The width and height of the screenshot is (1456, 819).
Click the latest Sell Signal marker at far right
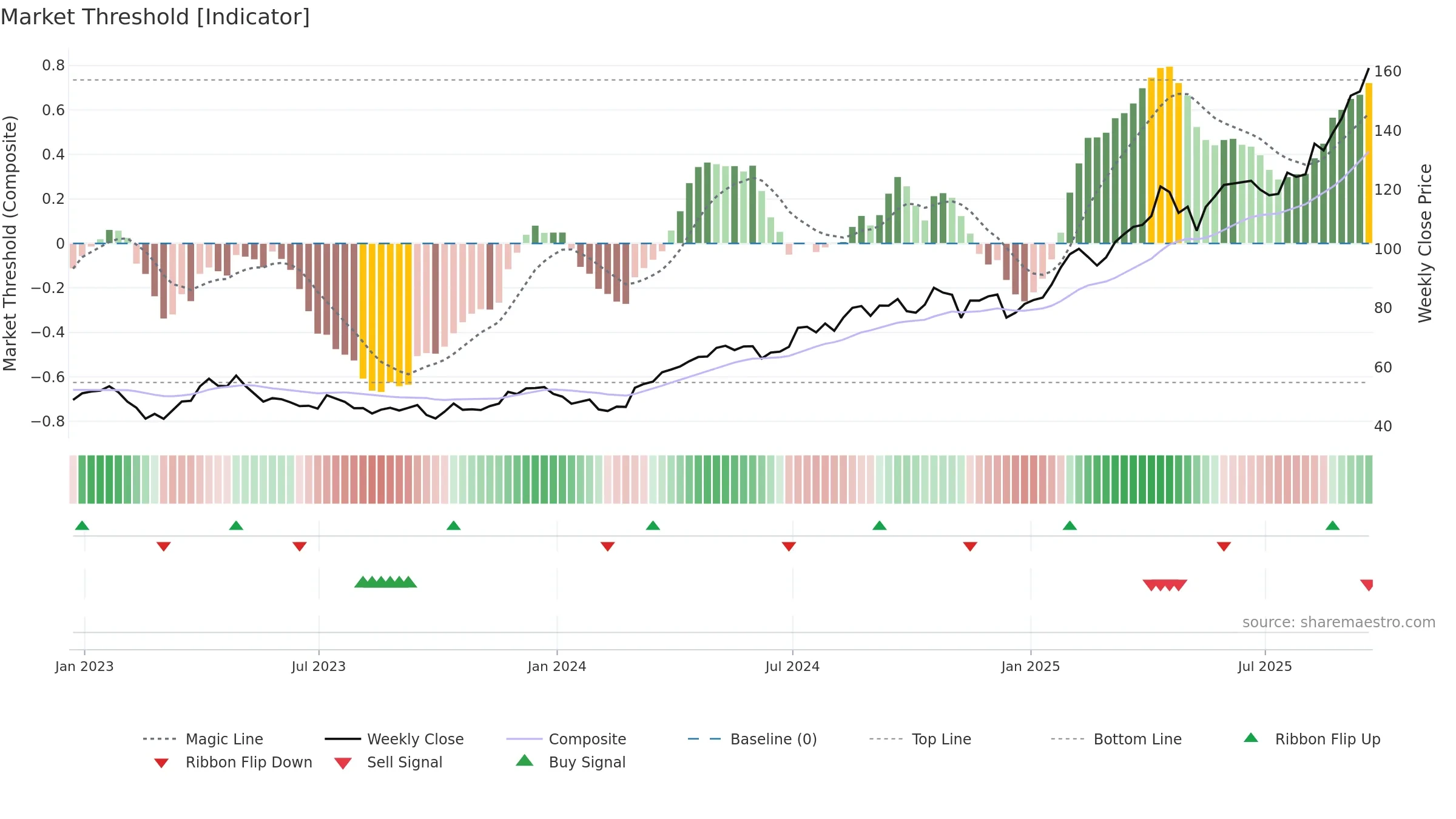coord(1367,585)
